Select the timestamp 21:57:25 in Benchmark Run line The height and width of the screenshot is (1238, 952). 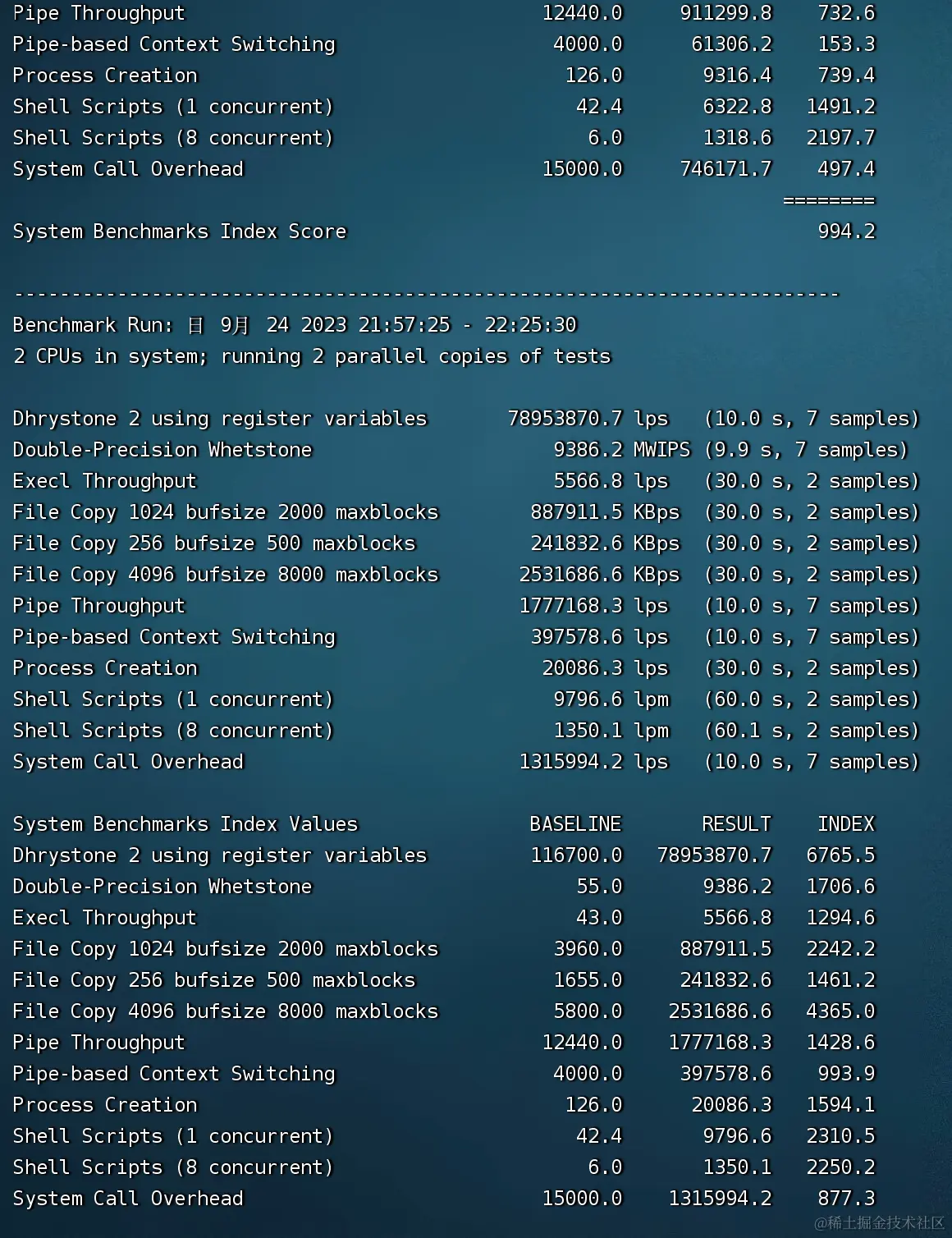[x=405, y=325]
